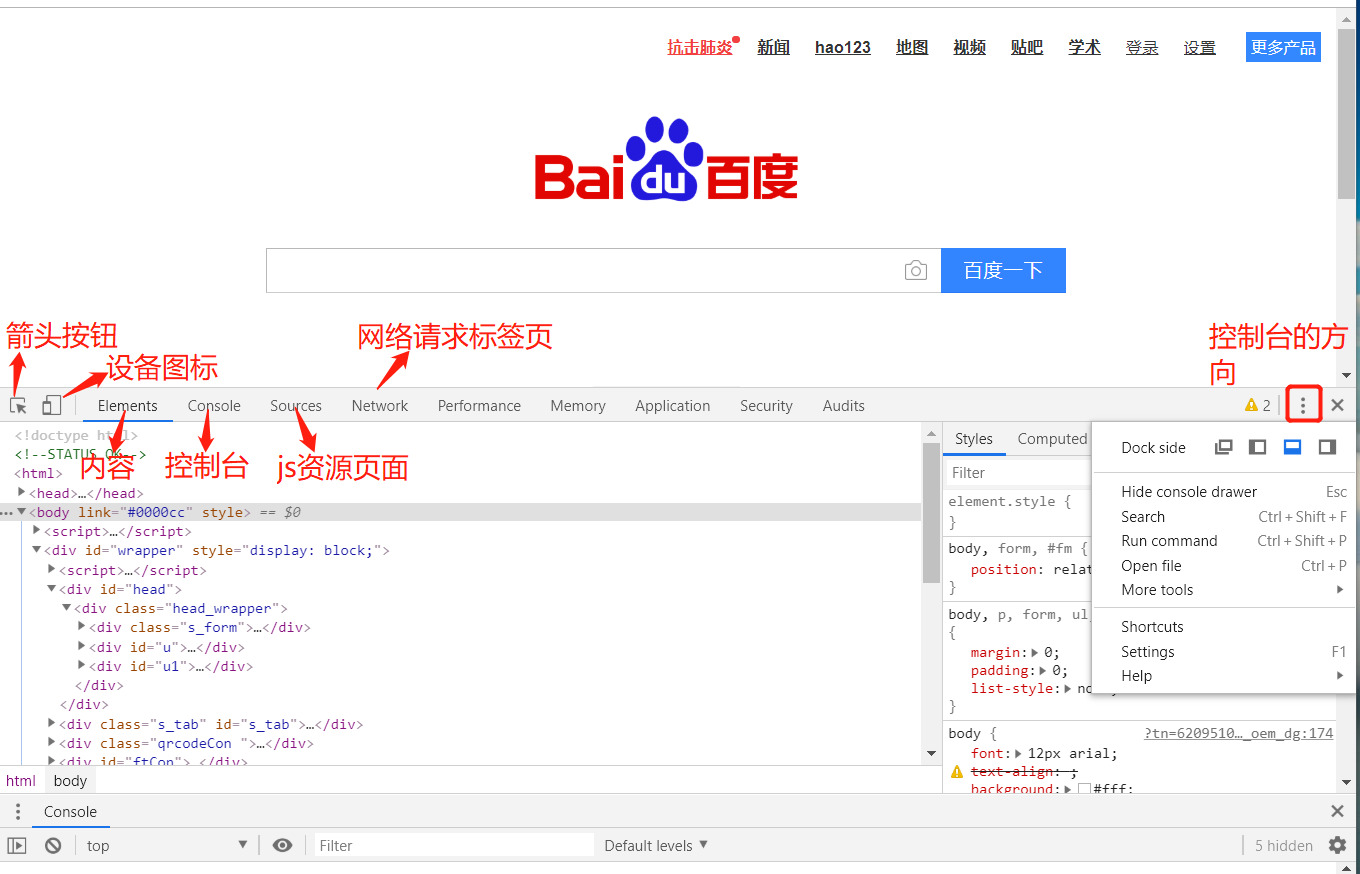1360x874 pixels.
Task: Collapse the body element node
Action: point(22,512)
